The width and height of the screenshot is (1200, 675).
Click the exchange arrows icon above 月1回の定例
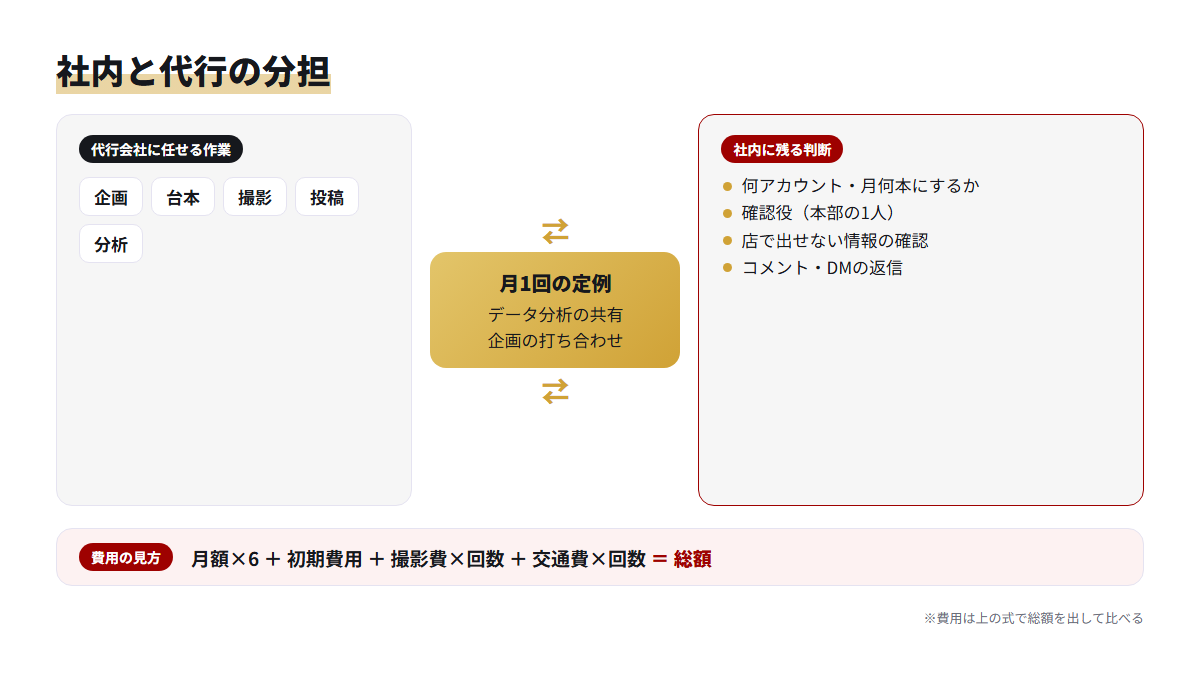pyautogui.click(x=555, y=231)
